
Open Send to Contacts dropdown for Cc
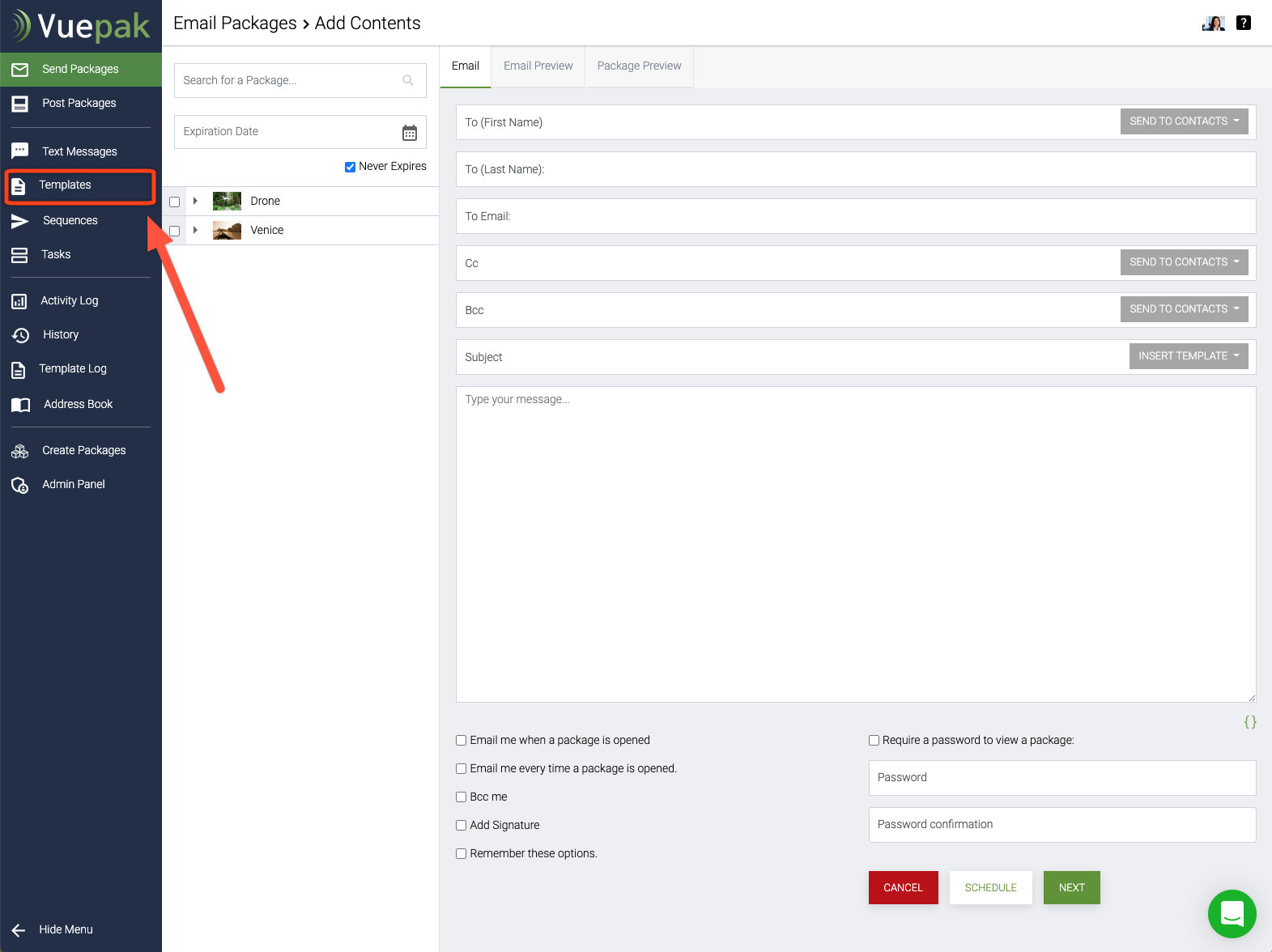tap(1184, 262)
